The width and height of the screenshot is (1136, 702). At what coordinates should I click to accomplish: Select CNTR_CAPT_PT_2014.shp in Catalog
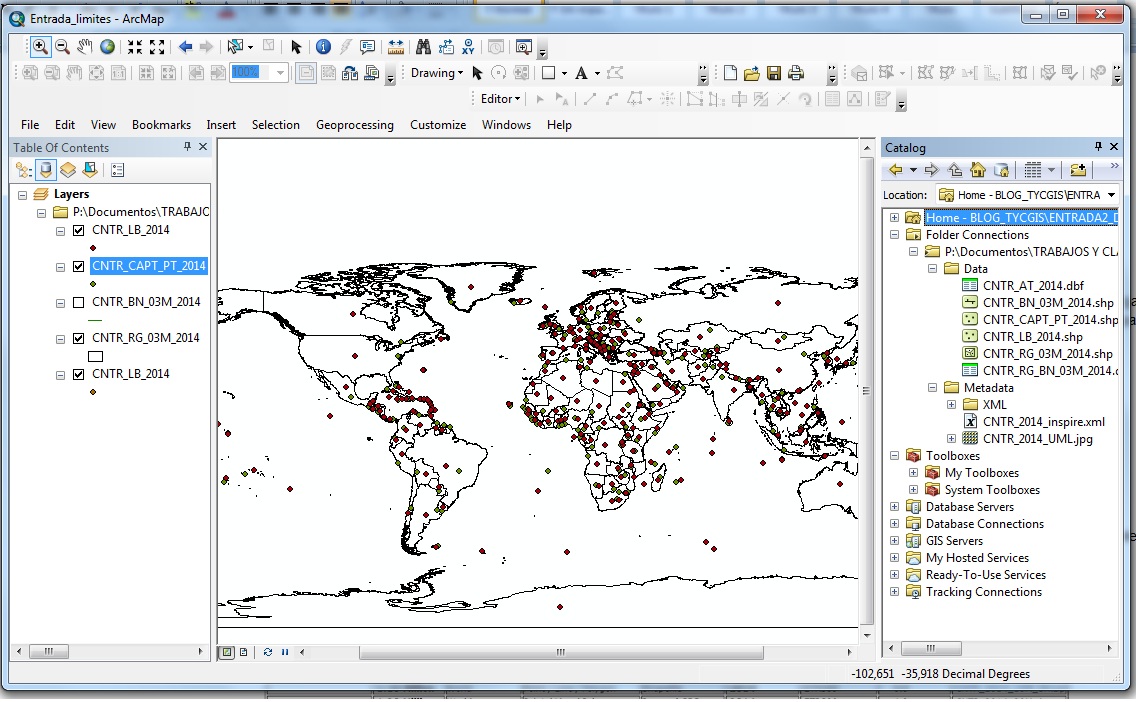(1050, 319)
